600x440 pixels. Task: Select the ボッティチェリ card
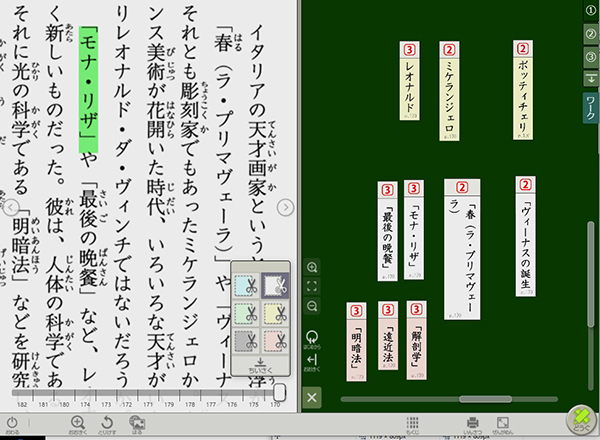[x=523, y=90]
